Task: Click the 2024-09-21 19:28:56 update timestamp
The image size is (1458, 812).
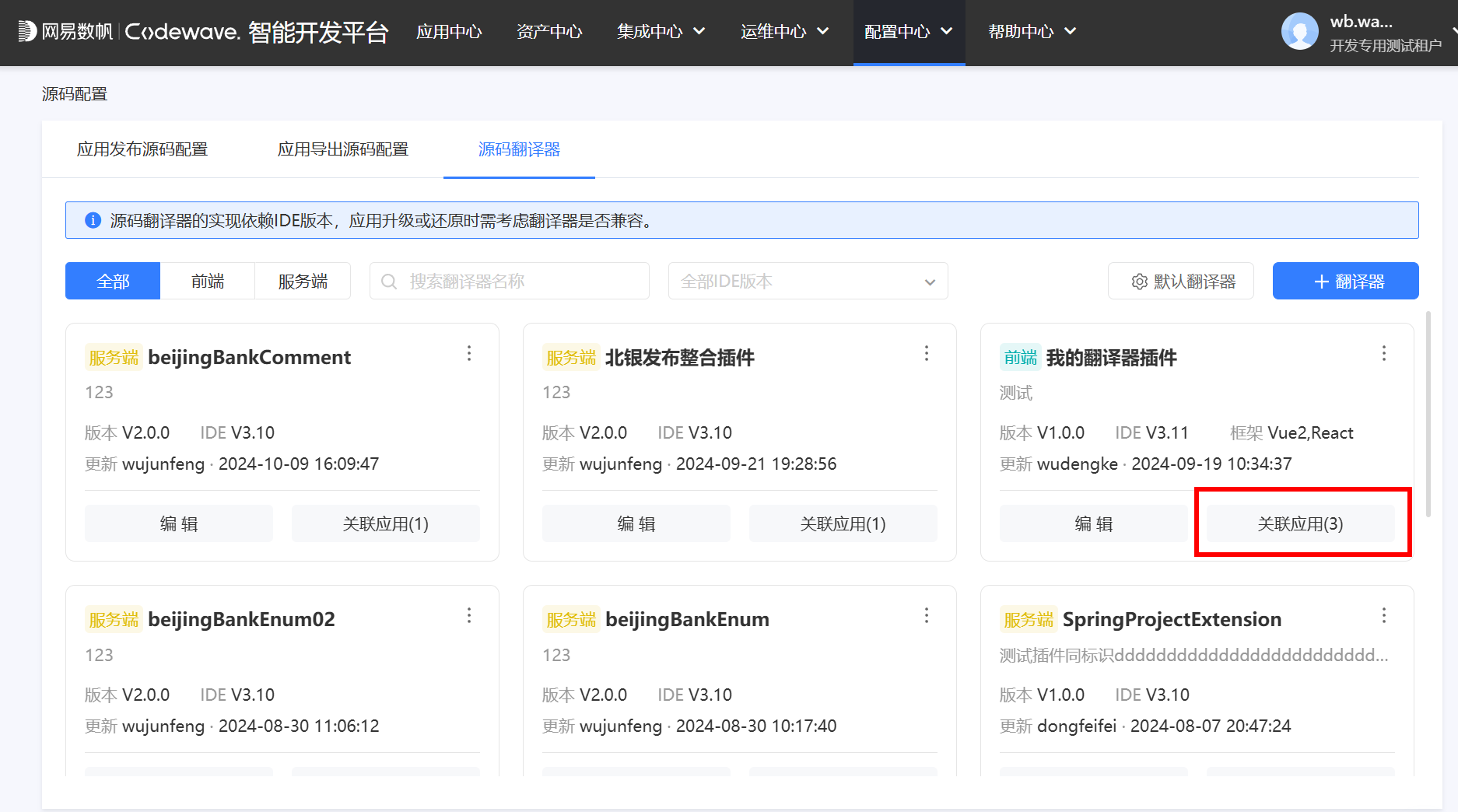Action: [x=756, y=464]
